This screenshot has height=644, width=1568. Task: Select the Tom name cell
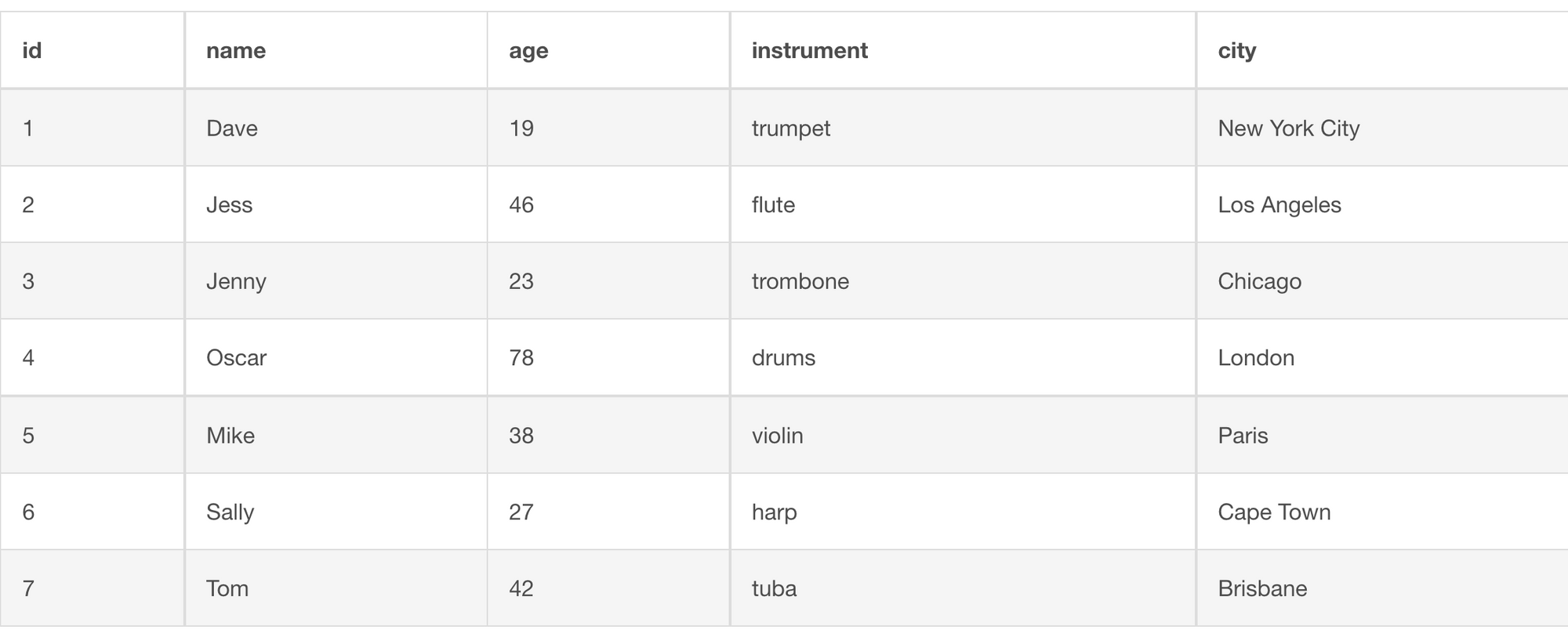coord(336,588)
